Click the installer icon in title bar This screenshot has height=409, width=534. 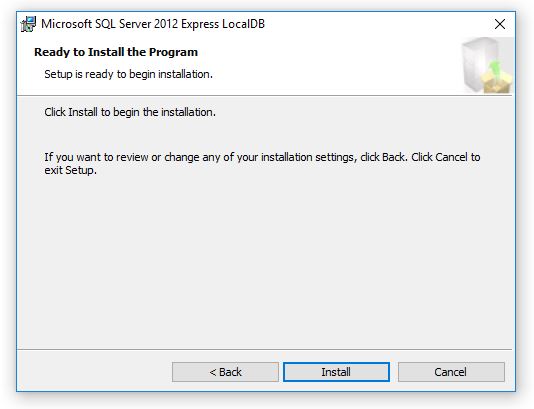(x=28, y=24)
